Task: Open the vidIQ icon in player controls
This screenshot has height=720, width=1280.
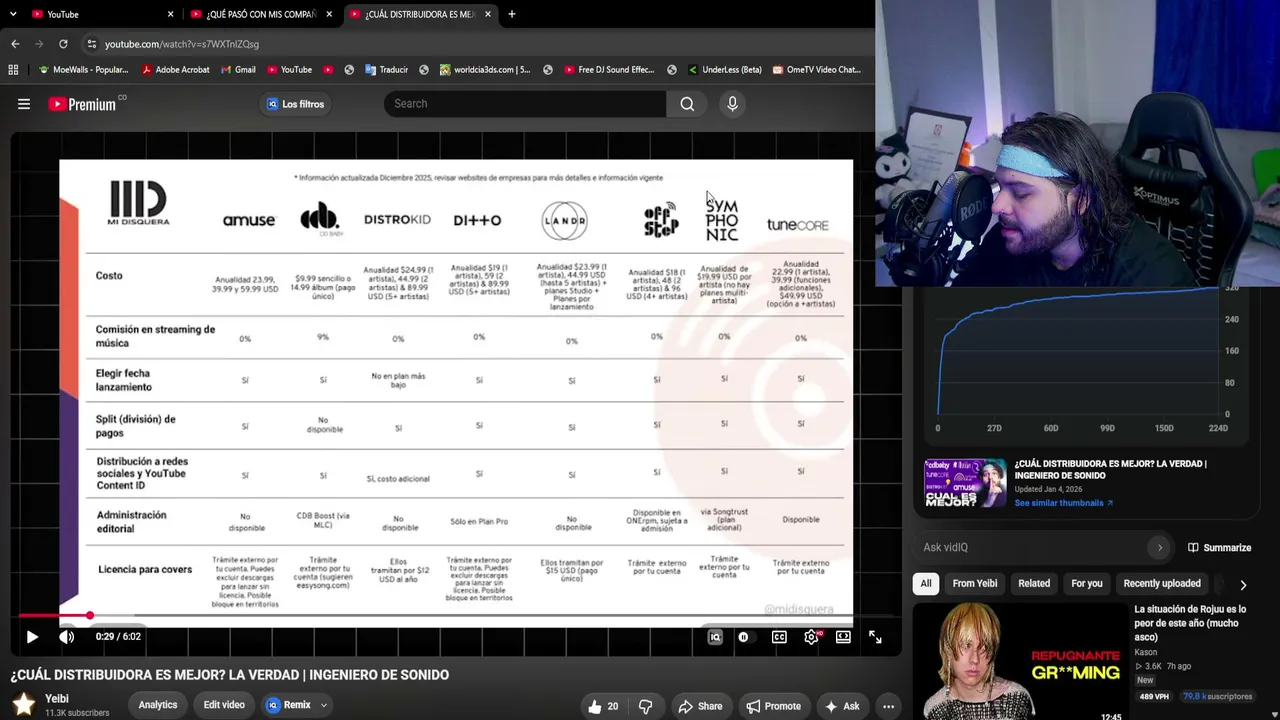Action: point(715,637)
